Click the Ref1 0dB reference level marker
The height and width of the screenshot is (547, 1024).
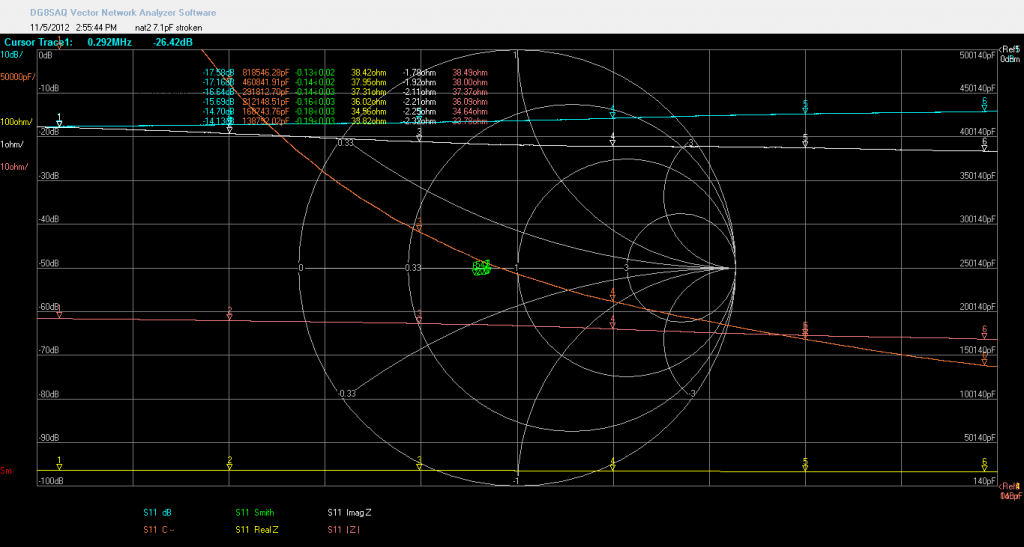[x=1009, y=55]
